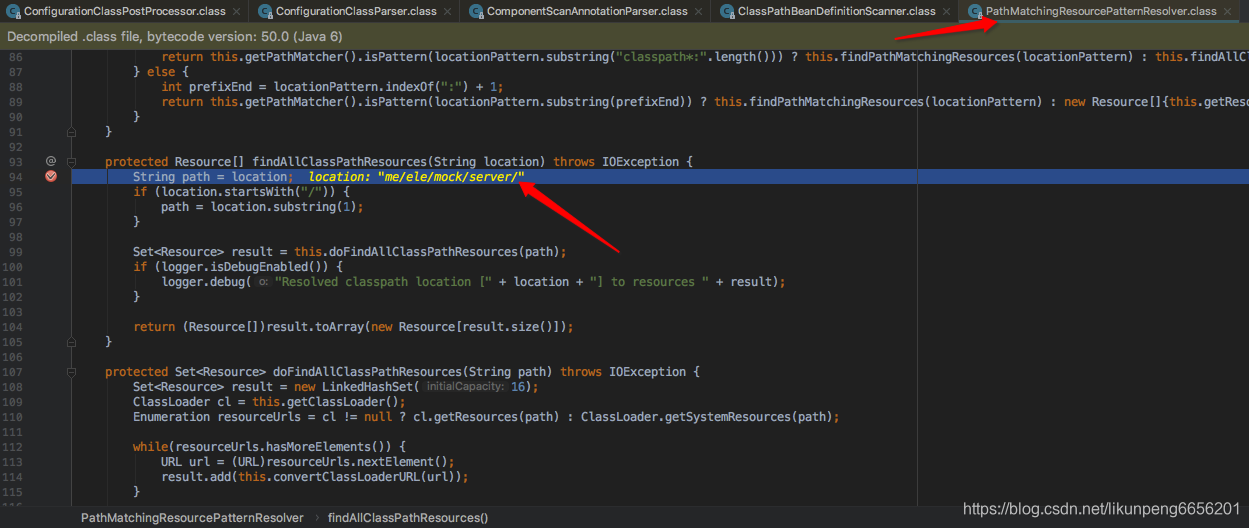1249x528 pixels.
Task: Click the findAllClassPathResources() breadcrumb
Action: tap(408, 517)
